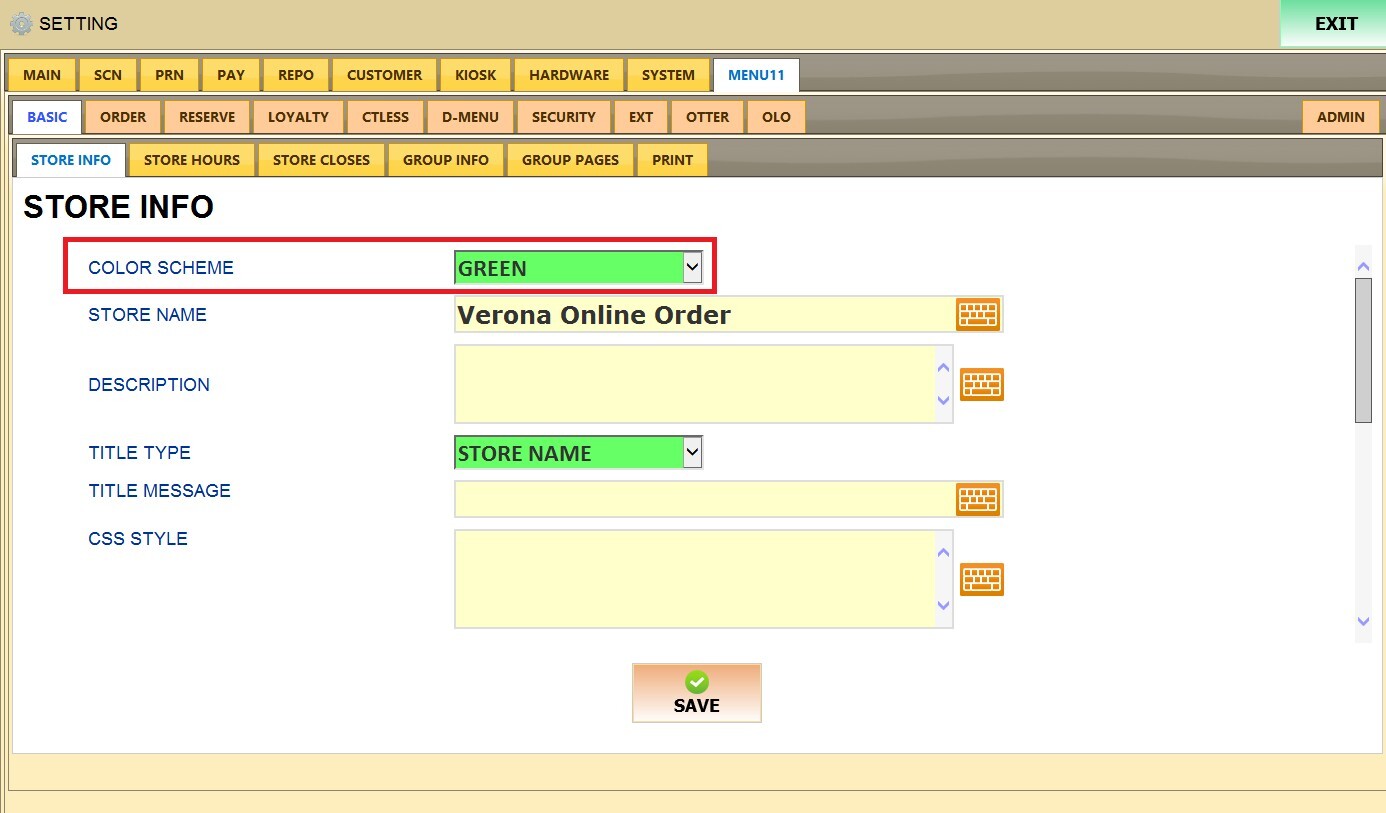Click the ADMIN button
1386x813 pixels.
(x=1341, y=117)
